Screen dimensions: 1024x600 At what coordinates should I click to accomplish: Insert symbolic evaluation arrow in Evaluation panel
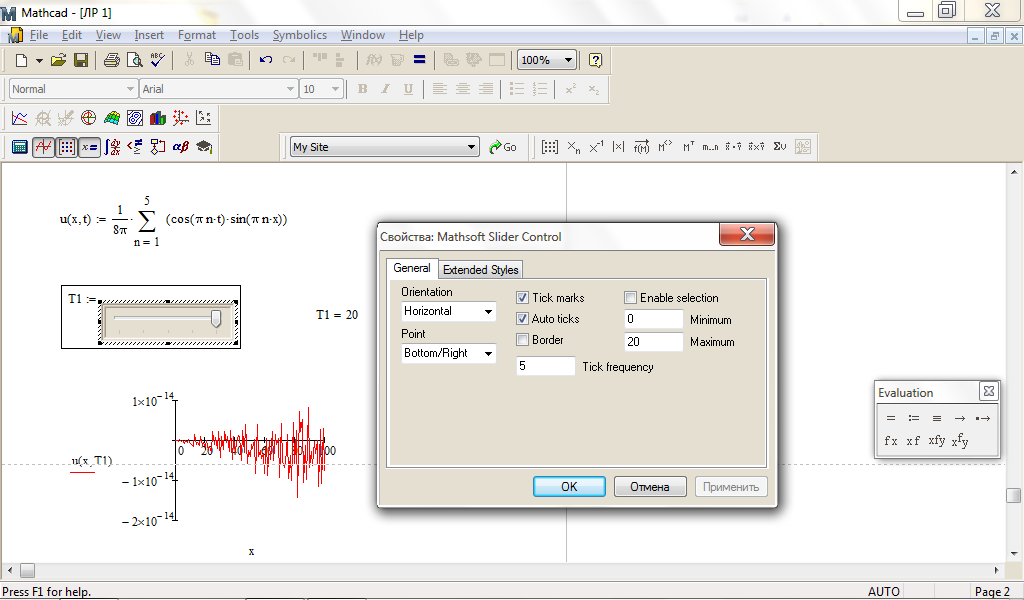(959, 418)
